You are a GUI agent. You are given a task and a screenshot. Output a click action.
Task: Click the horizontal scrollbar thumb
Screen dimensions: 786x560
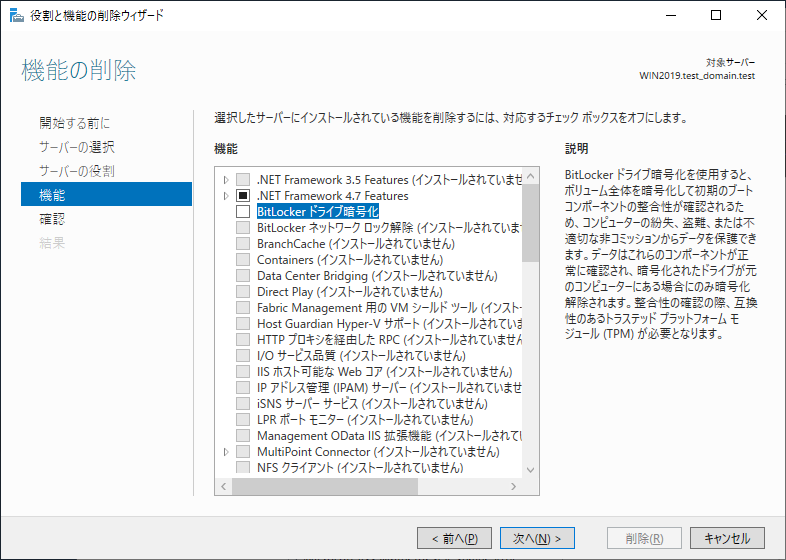click(325, 486)
